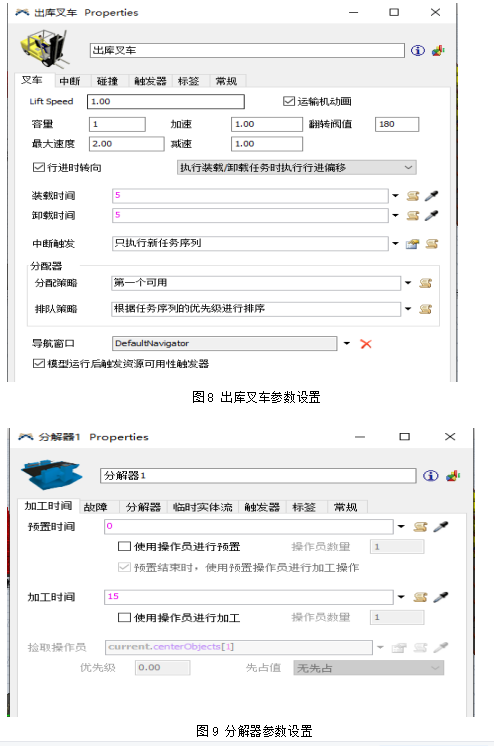Screen dimensions: 494x746
Task: Toggle 运输机动画 checkbox
Action: [x=288, y=101]
